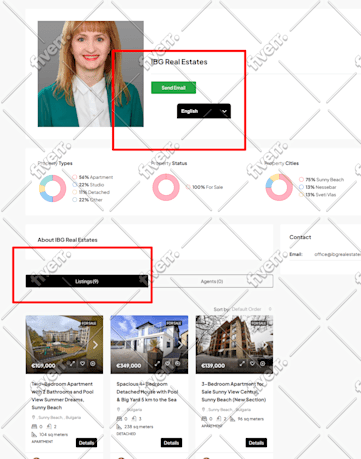The height and width of the screenshot is (459, 361).
Task: Click the office email address in Contact
Action: tap(337, 254)
